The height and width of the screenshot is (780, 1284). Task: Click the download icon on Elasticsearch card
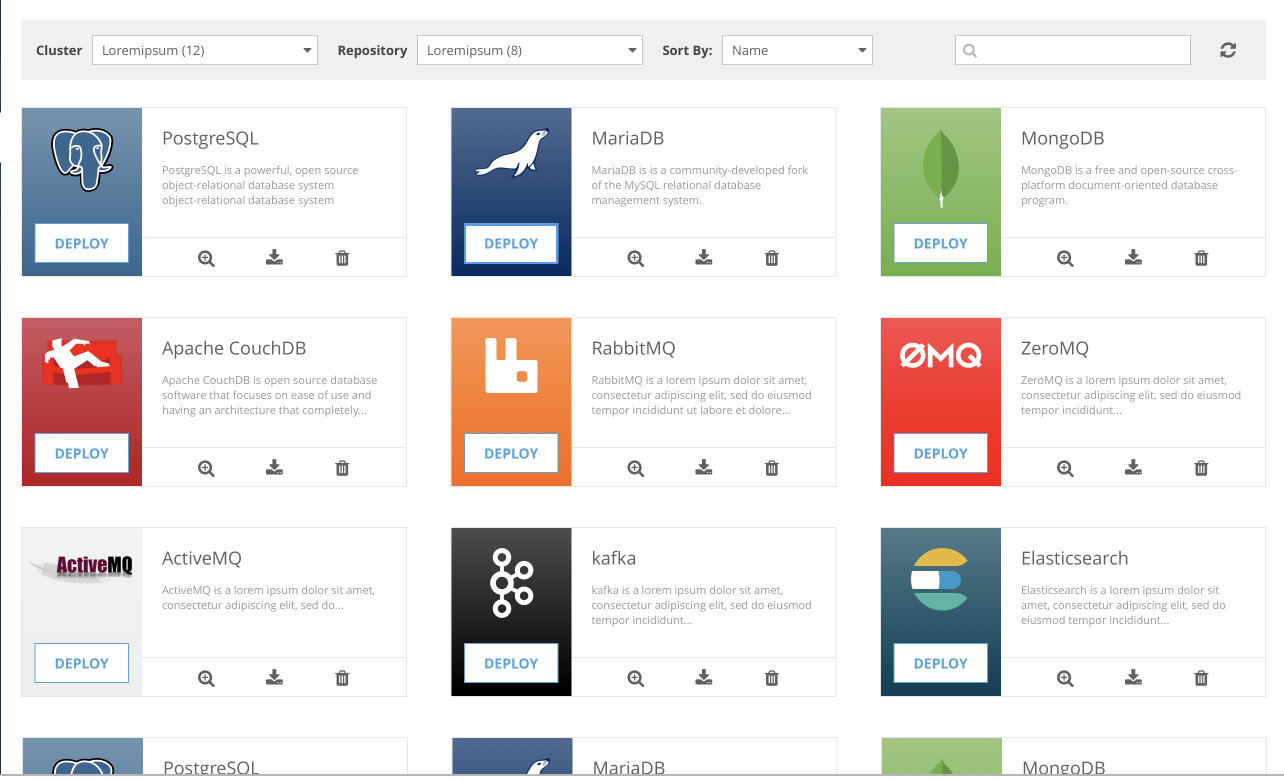point(1133,678)
